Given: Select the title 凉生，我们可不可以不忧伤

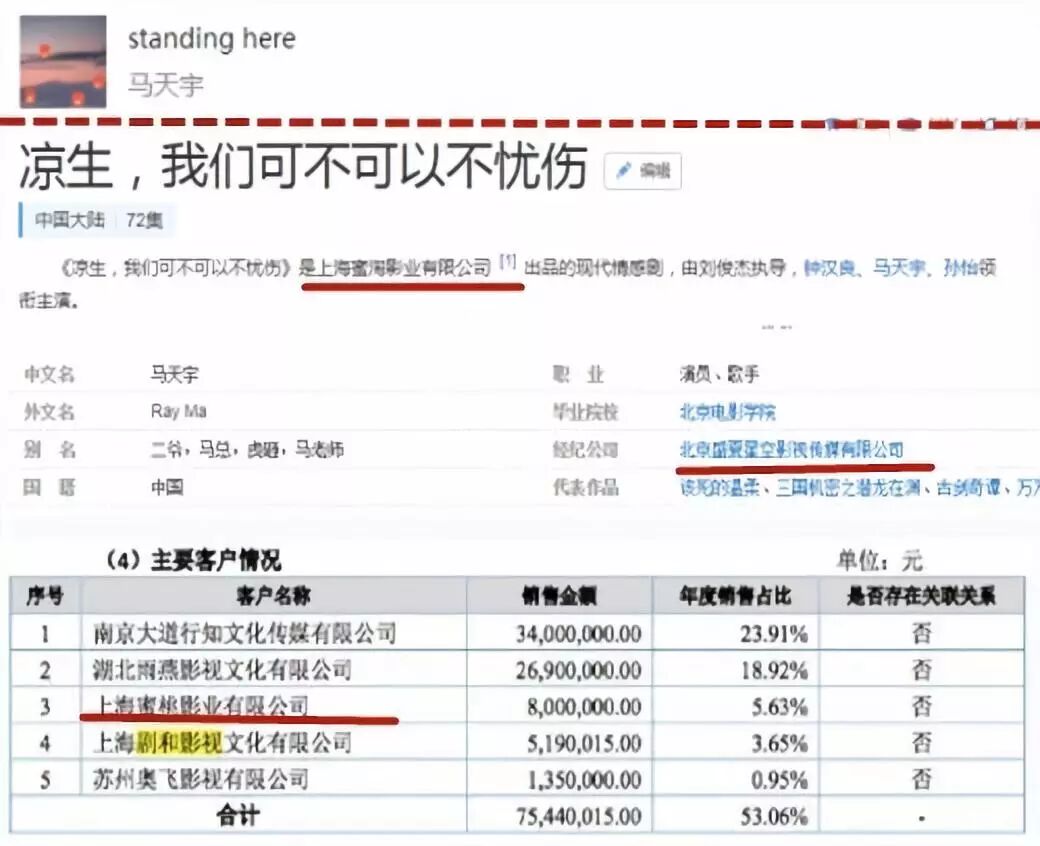Looking at the screenshot, I should click(x=304, y=166).
